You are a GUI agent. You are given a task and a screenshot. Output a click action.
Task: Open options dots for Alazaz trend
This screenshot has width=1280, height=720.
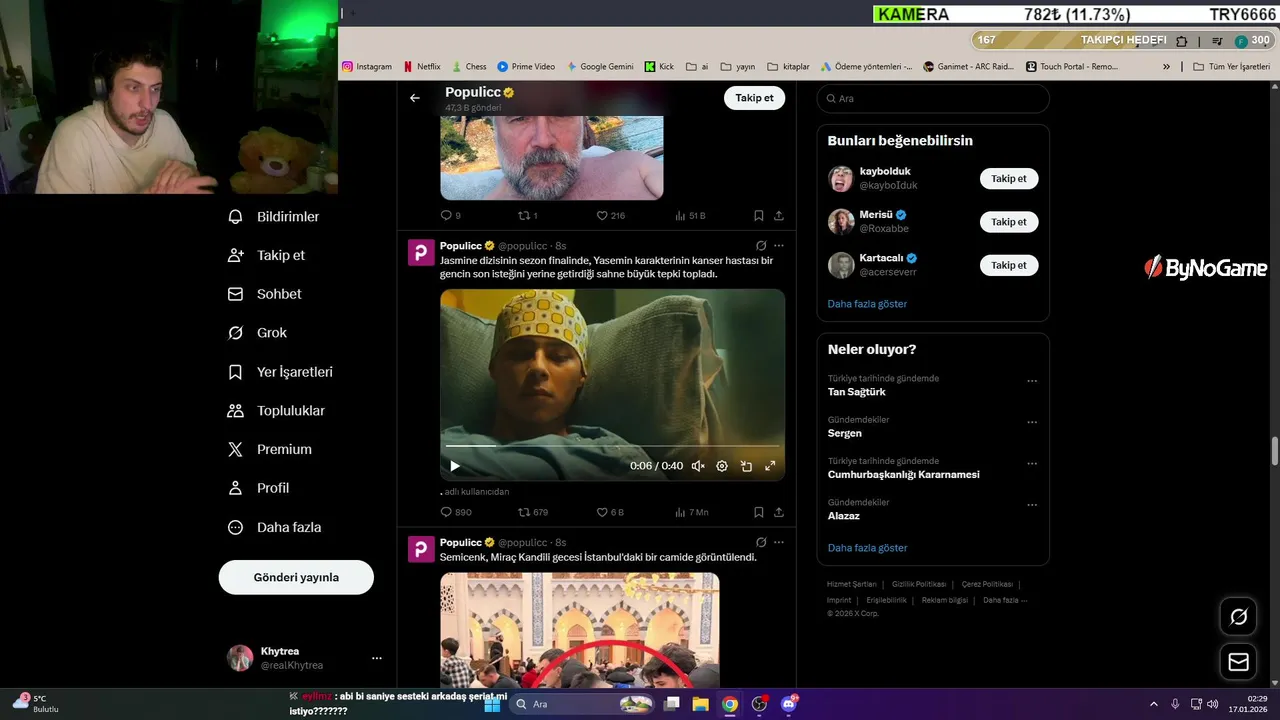pyautogui.click(x=1032, y=505)
